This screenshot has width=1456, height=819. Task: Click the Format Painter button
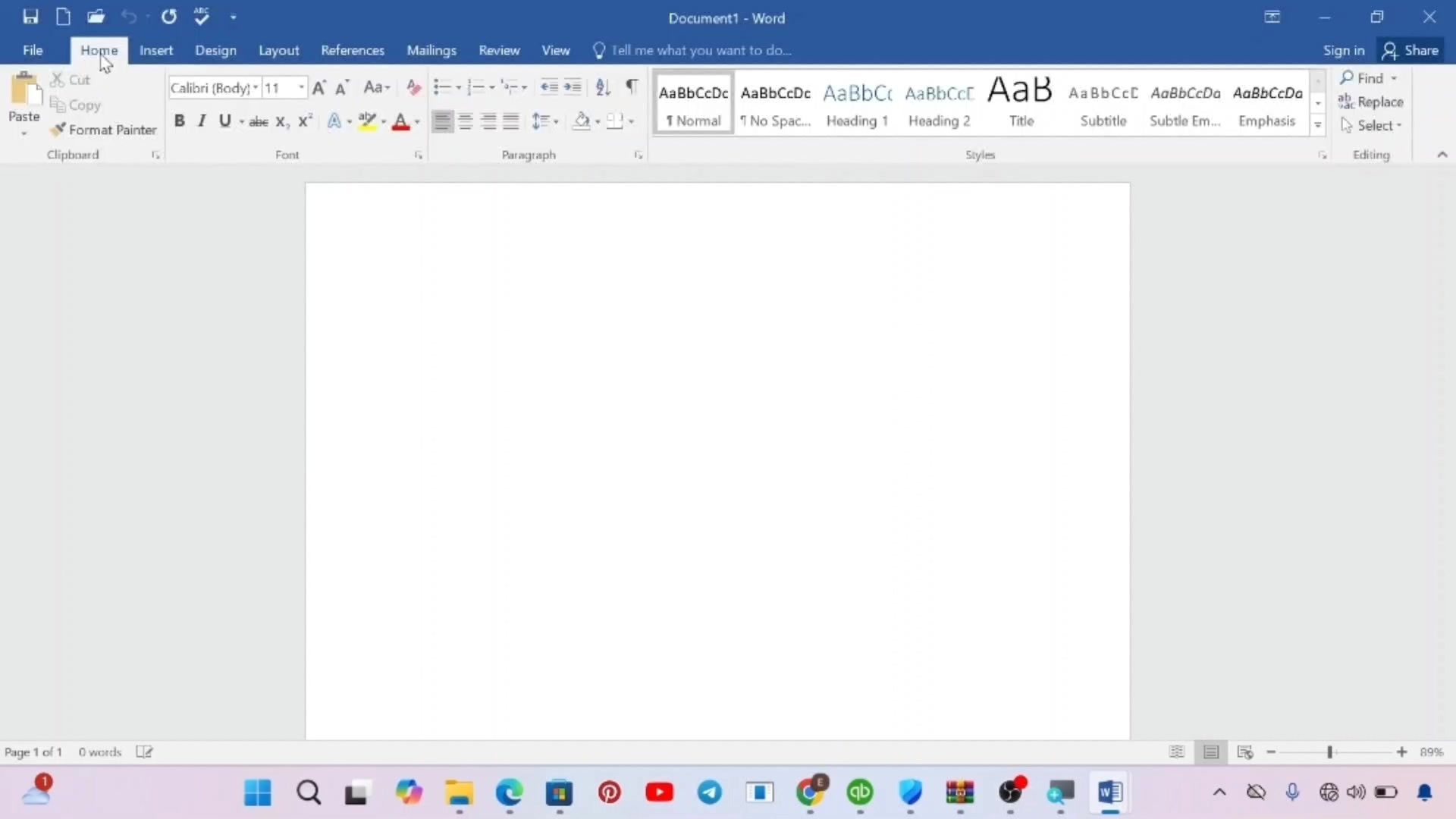click(103, 130)
